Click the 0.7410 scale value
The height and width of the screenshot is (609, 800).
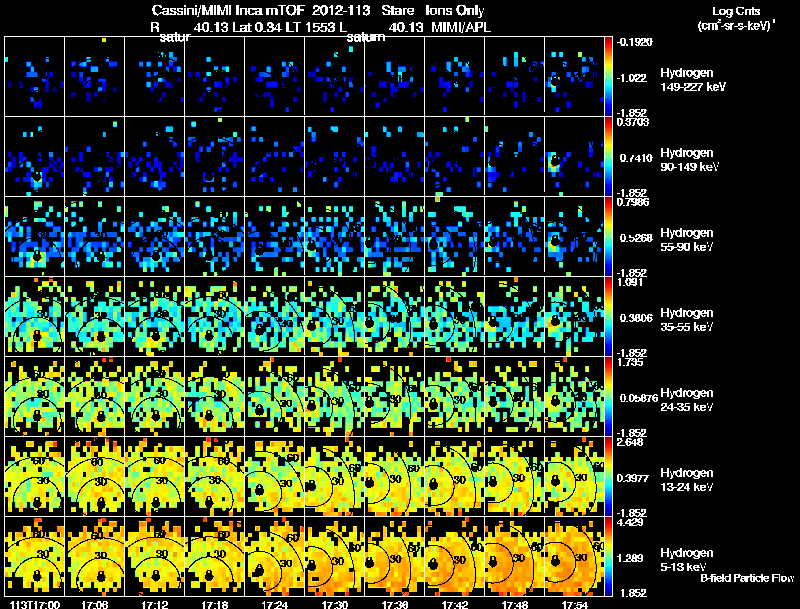click(636, 158)
